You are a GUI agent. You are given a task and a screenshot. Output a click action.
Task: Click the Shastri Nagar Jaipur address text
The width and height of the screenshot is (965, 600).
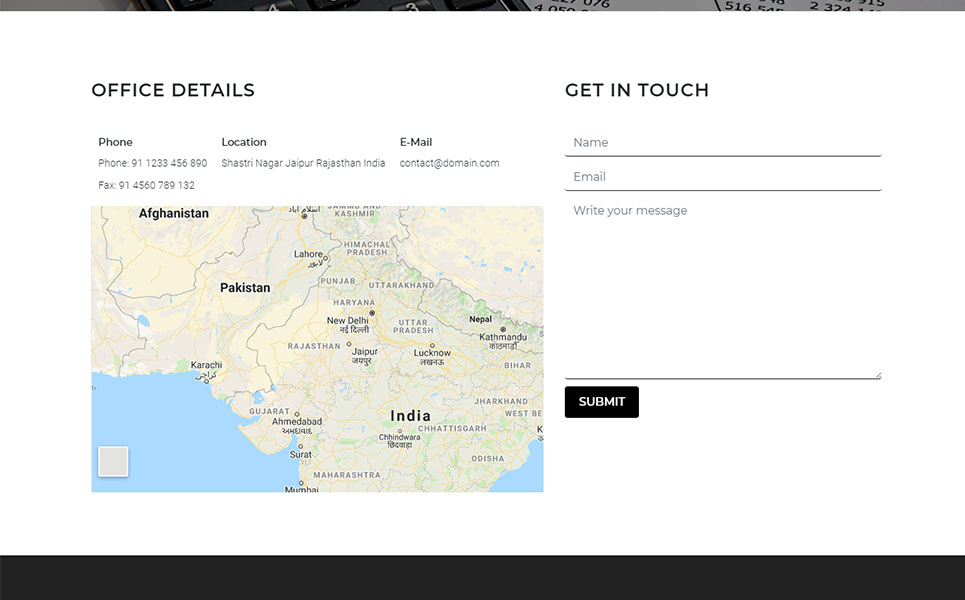tap(303, 163)
